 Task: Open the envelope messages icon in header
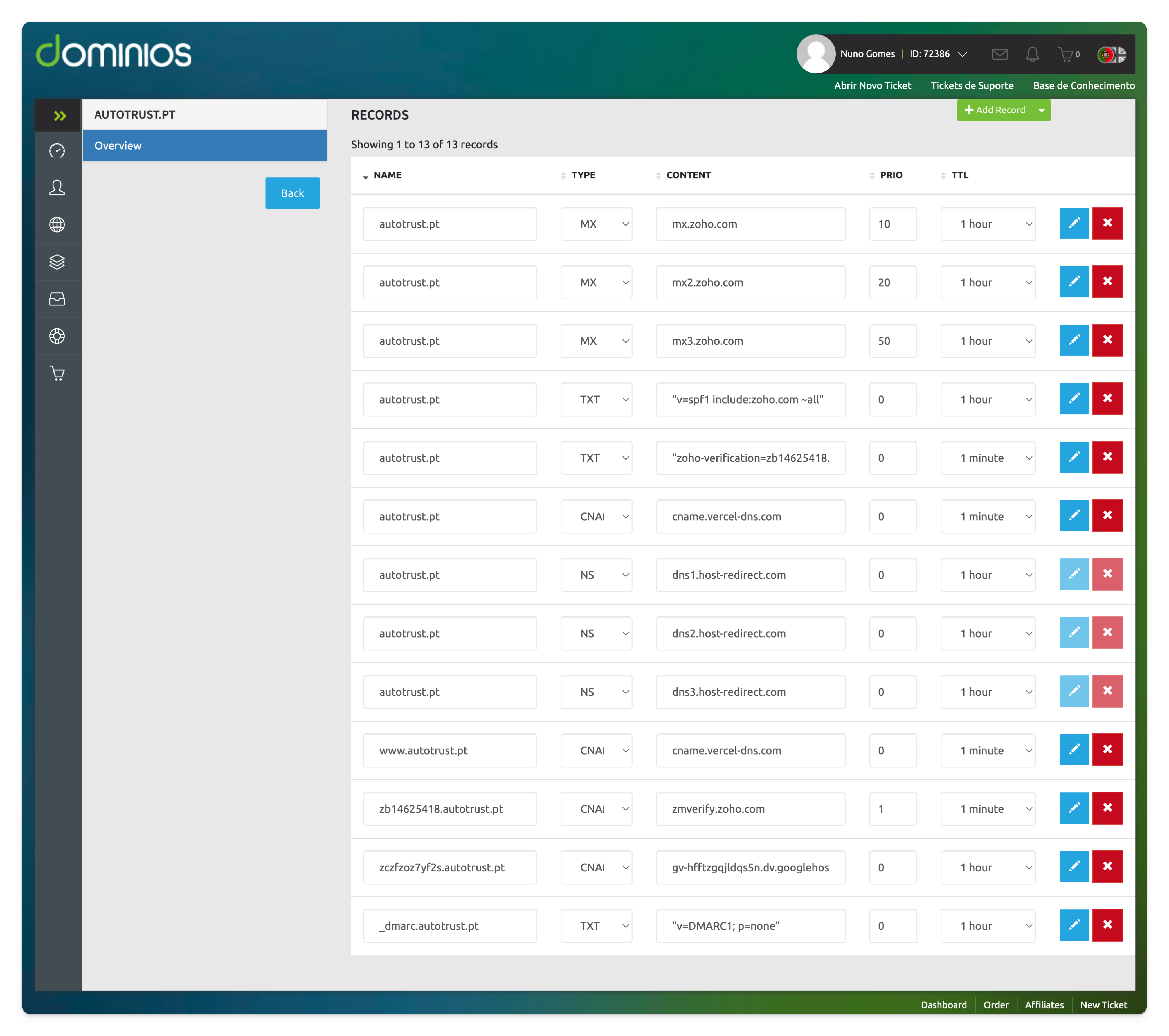point(999,54)
